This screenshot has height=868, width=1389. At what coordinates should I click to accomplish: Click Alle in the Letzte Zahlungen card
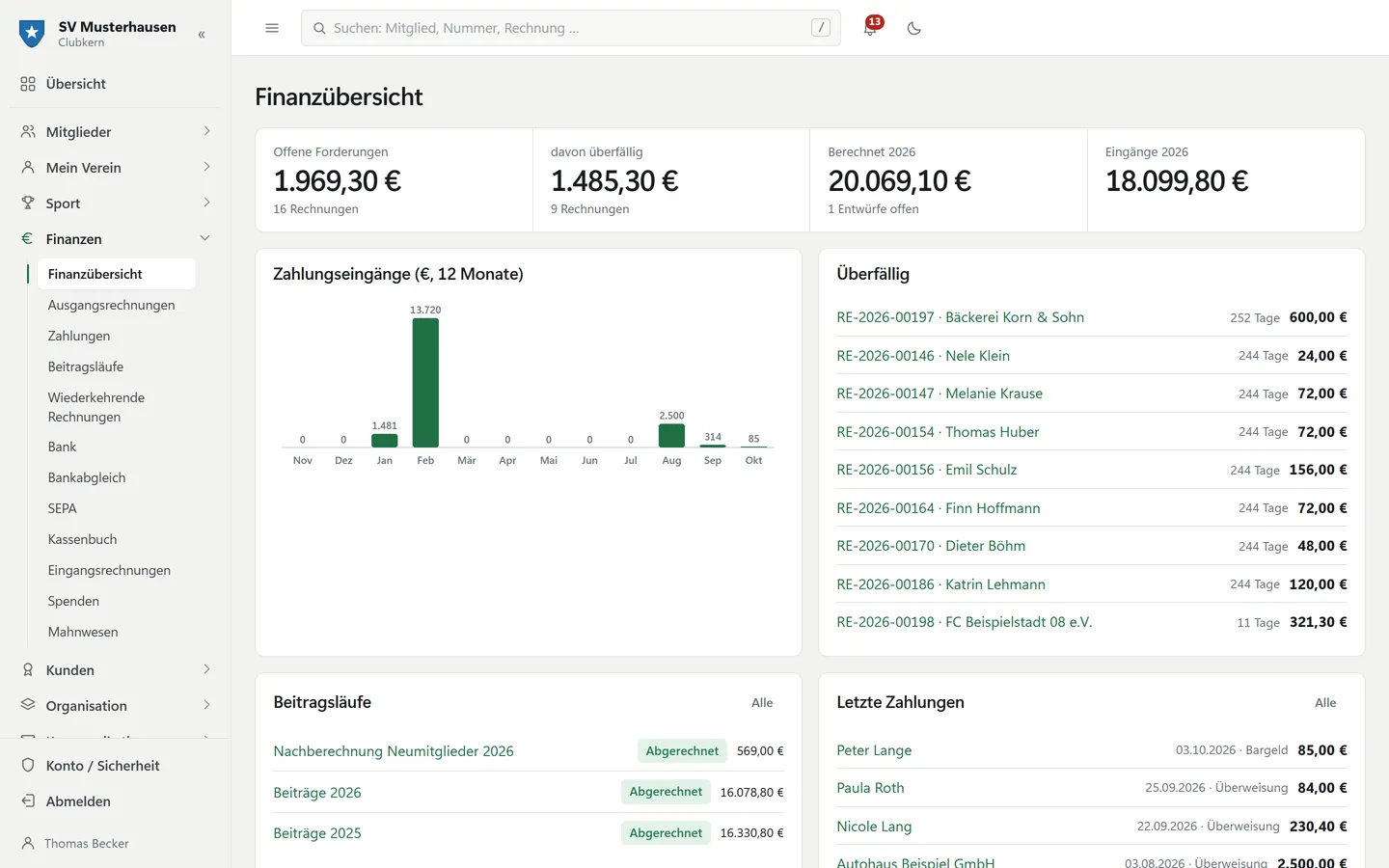[x=1325, y=703]
